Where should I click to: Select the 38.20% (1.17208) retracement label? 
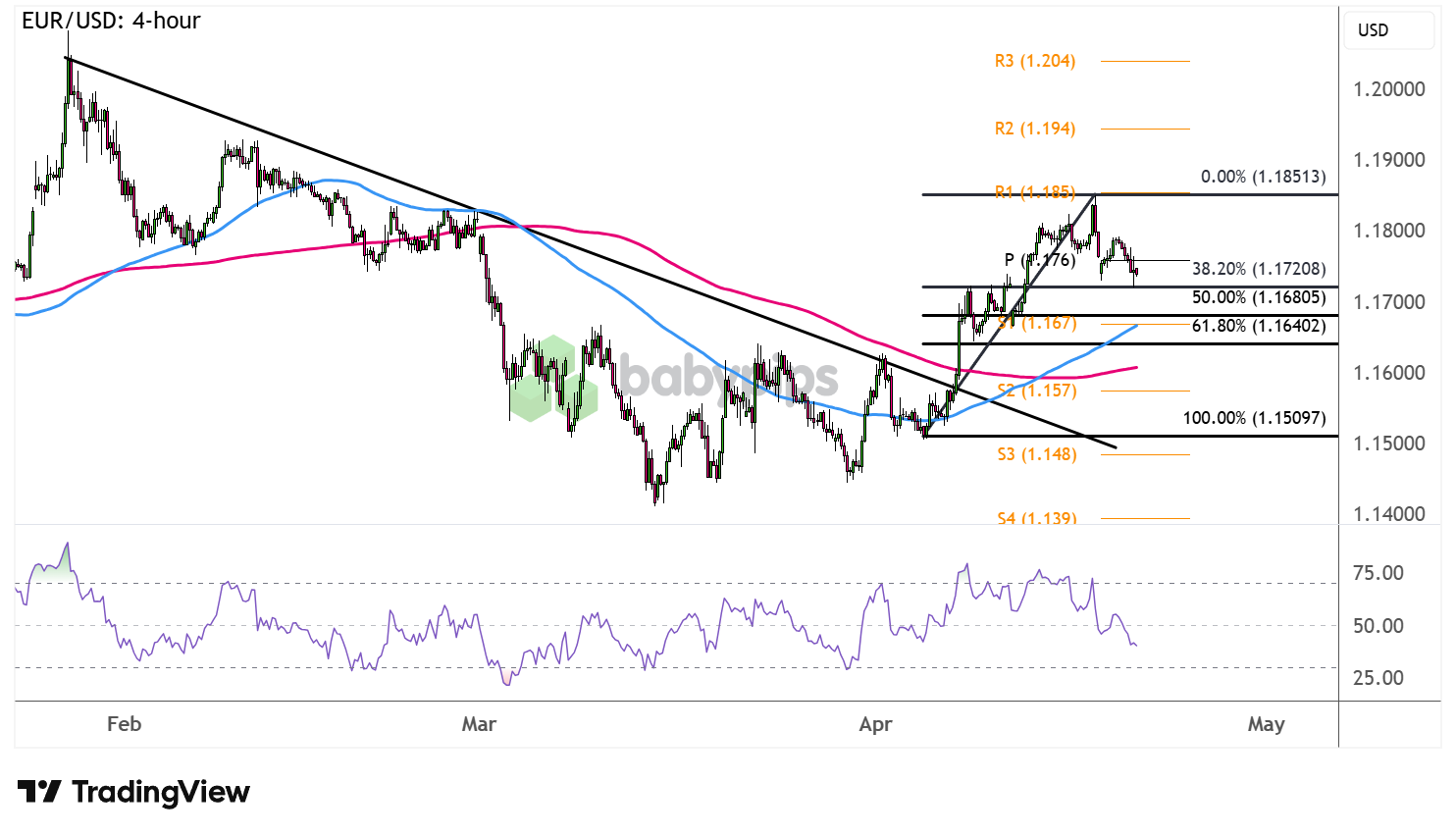(1258, 269)
